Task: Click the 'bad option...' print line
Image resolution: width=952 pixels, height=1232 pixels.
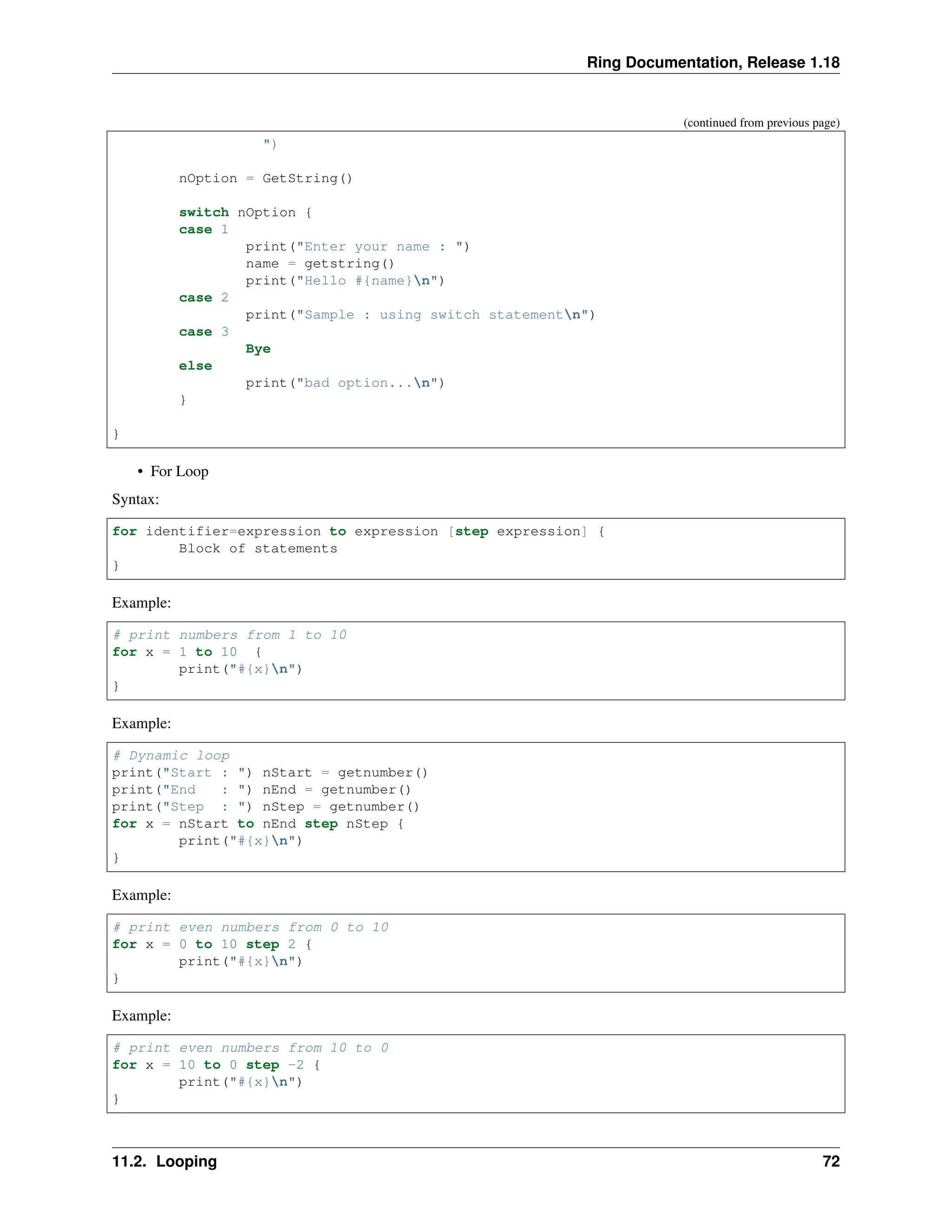Action: click(345, 384)
